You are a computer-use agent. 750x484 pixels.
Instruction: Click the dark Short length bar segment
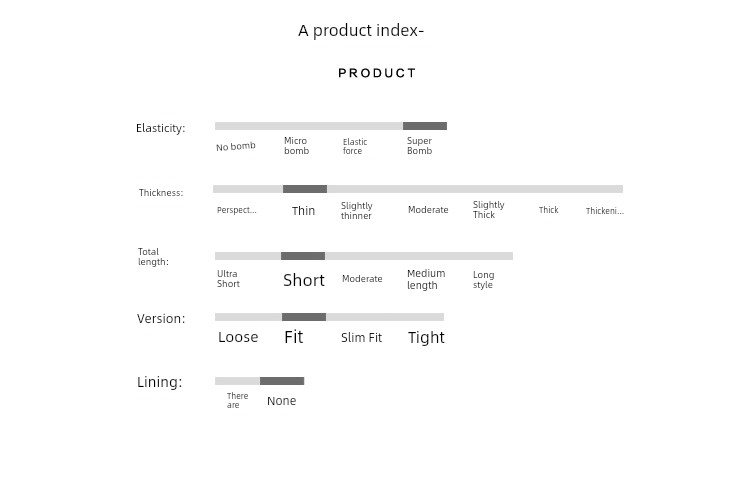303,256
